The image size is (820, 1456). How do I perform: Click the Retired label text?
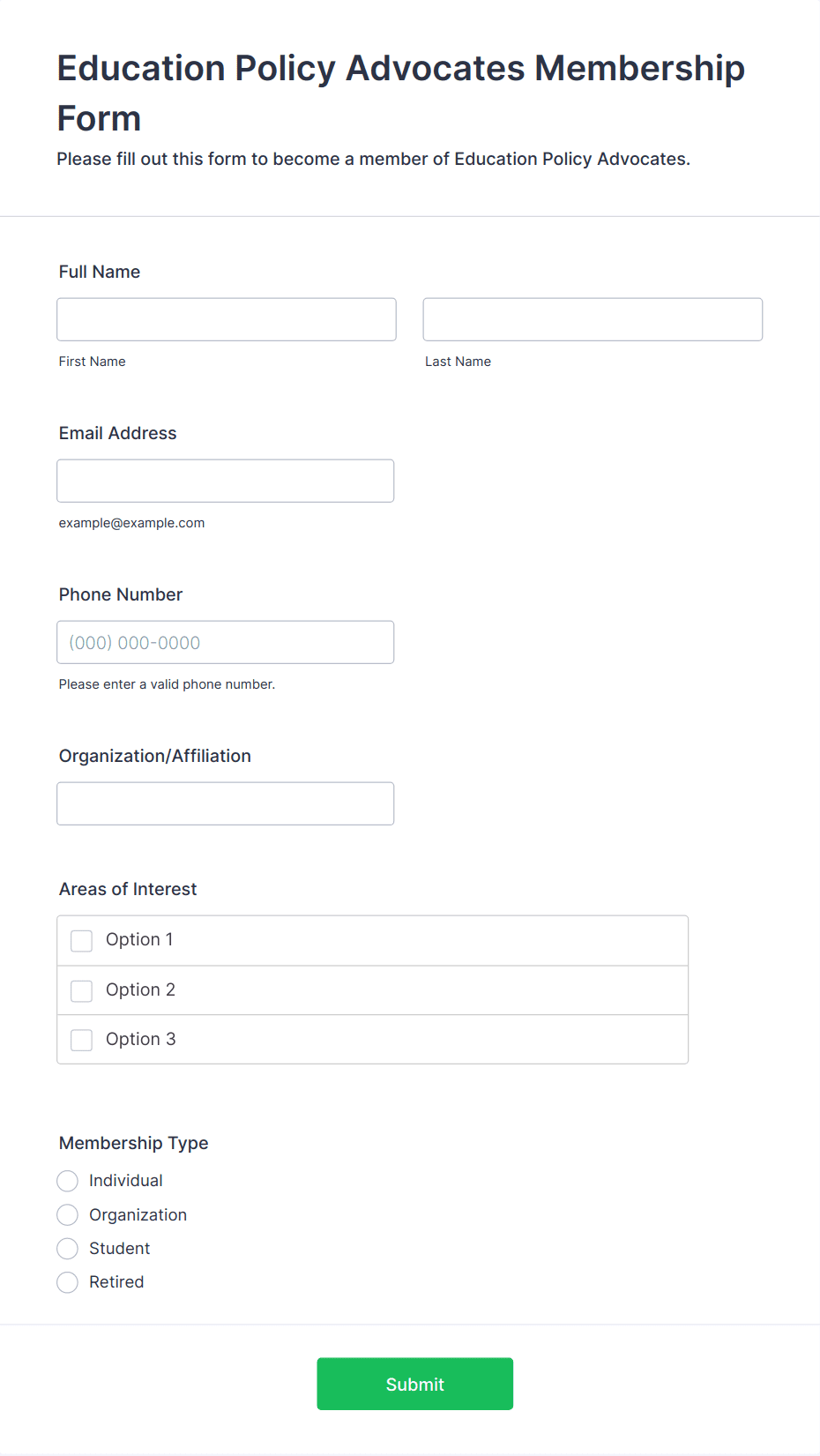coord(116,1282)
